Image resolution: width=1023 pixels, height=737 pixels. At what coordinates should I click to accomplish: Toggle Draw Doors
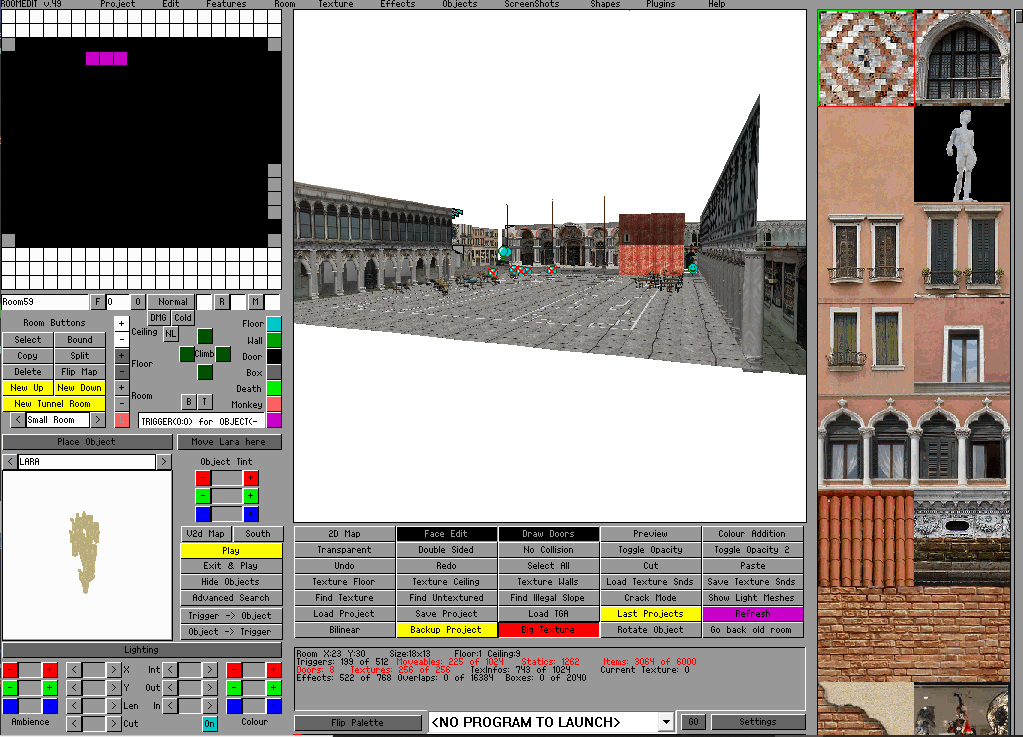(x=549, y=534)
